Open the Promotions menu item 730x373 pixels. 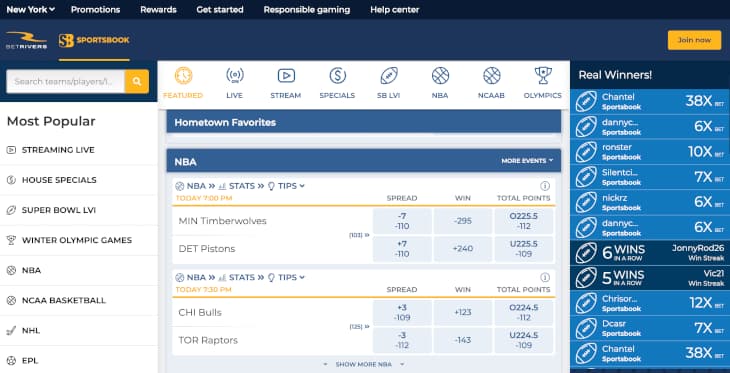(95, 9)
